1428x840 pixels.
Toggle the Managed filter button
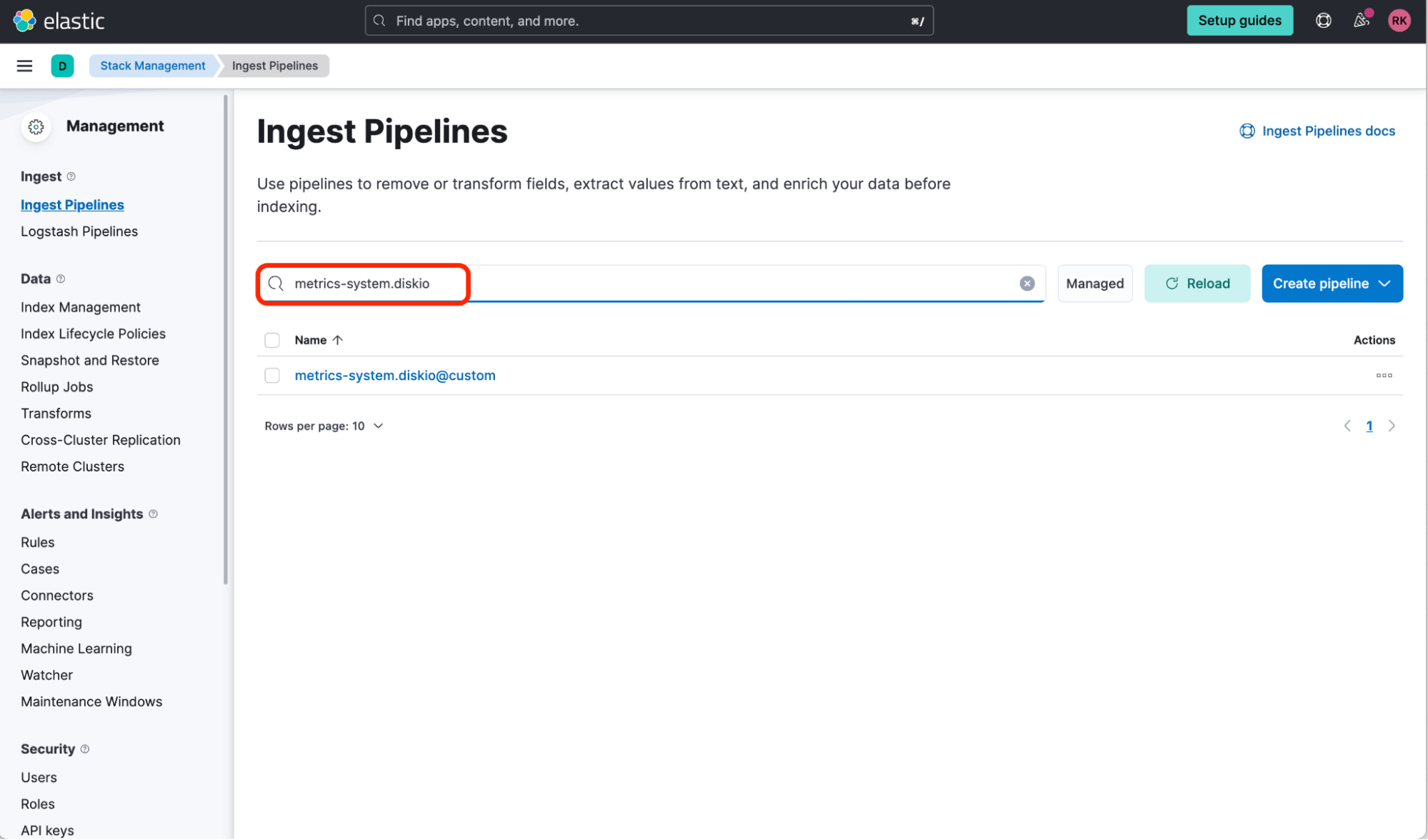(x=1094, y=283)
